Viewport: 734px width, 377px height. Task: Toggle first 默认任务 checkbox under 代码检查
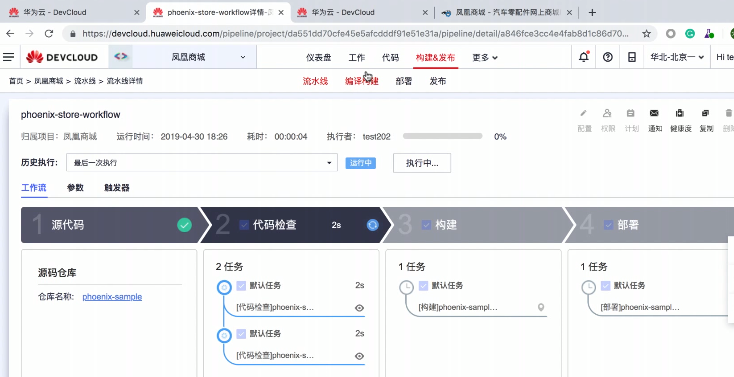241,285
